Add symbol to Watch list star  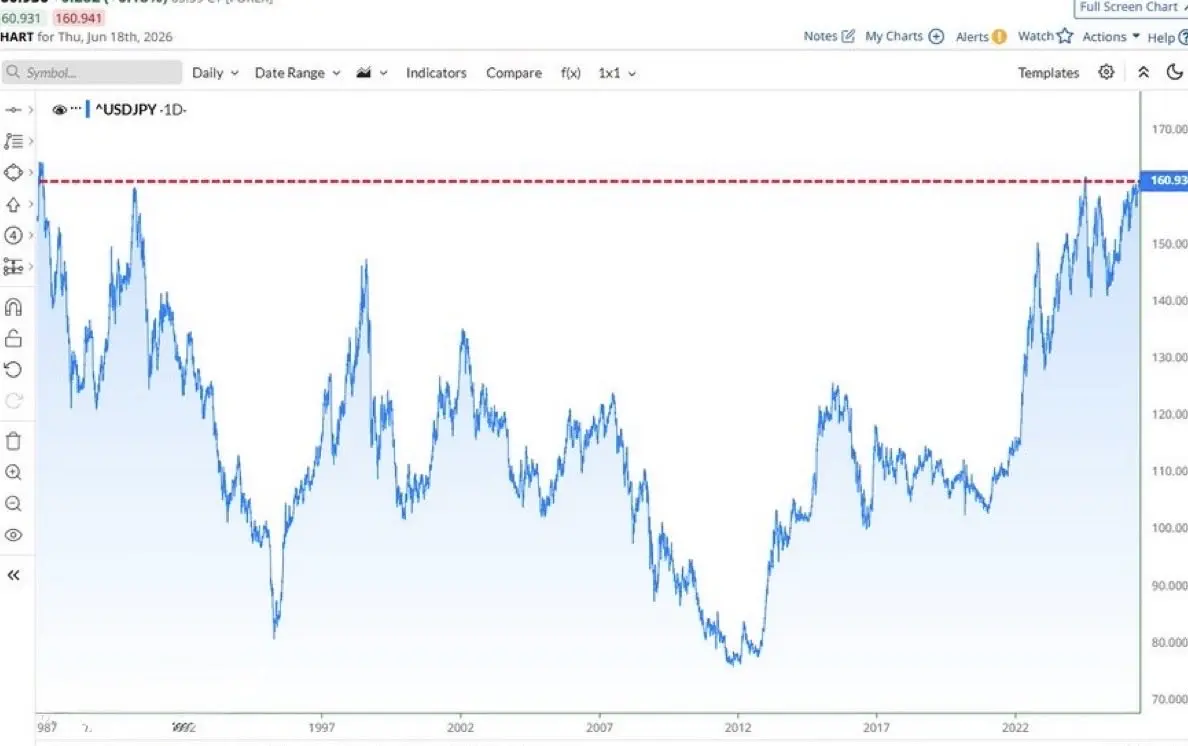[x=1045, y=36]
